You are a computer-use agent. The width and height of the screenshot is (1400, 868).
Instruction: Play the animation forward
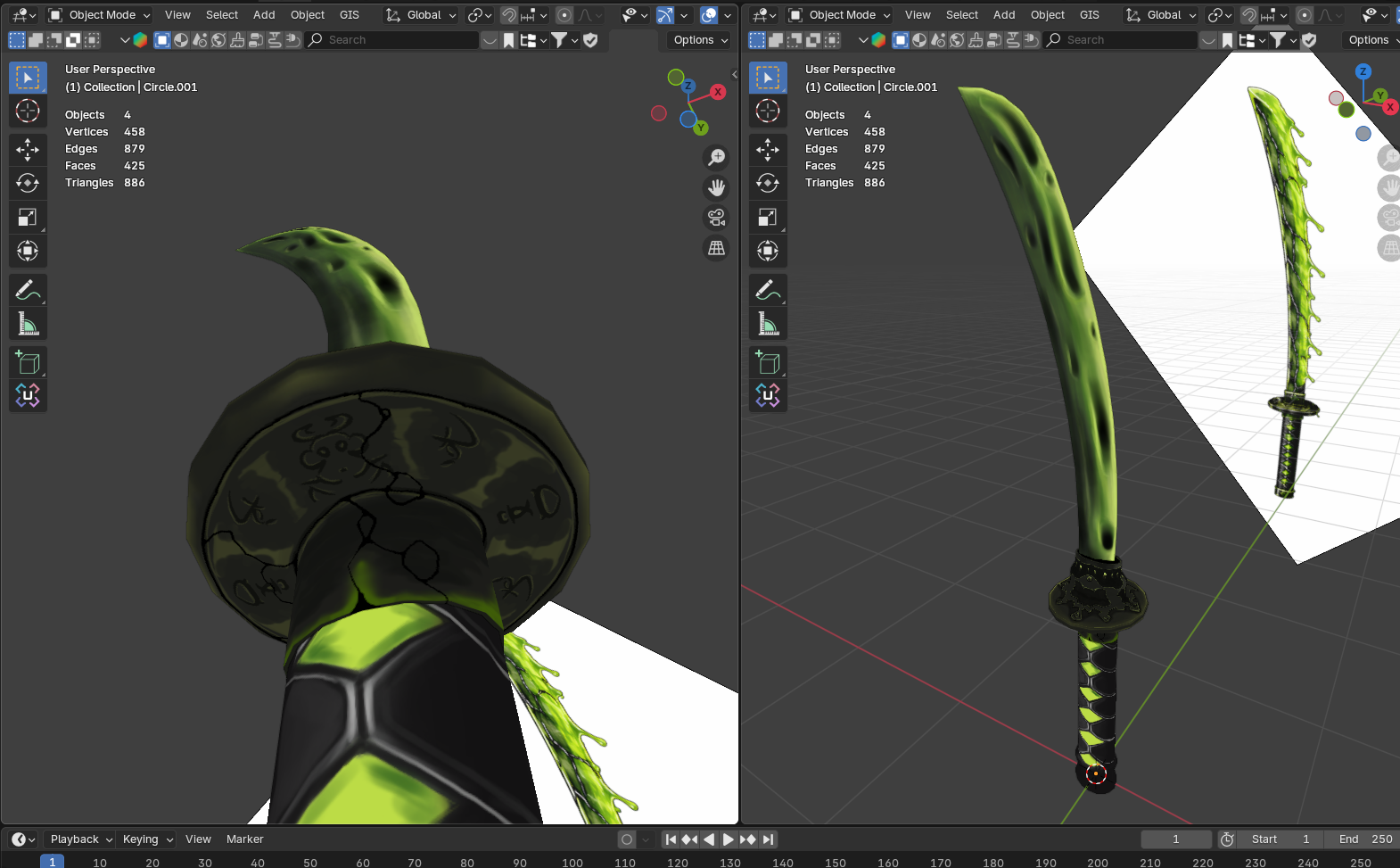[x=729, y=839]
